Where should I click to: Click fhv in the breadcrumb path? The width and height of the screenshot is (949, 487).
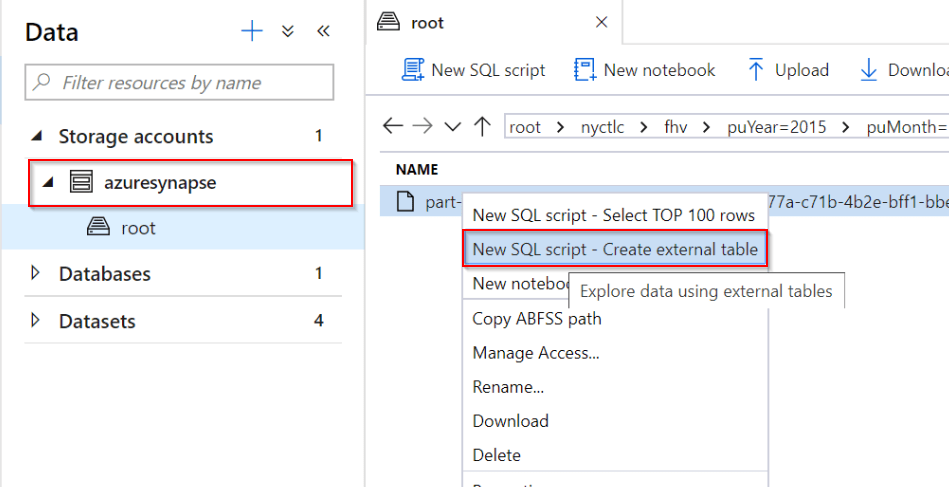point(675,127)
